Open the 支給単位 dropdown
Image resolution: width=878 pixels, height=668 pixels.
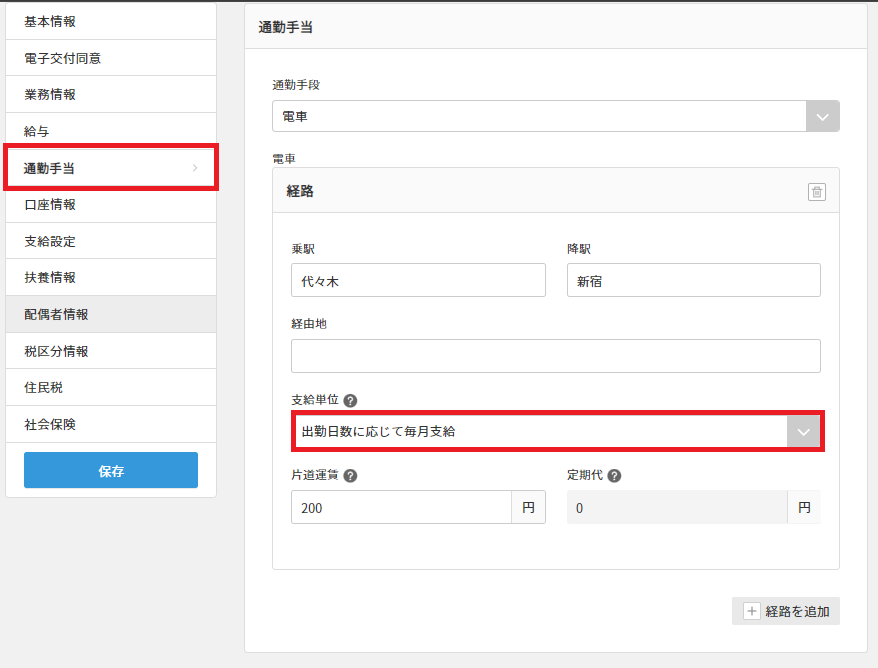pyautogui.click(x=557, y=432)
